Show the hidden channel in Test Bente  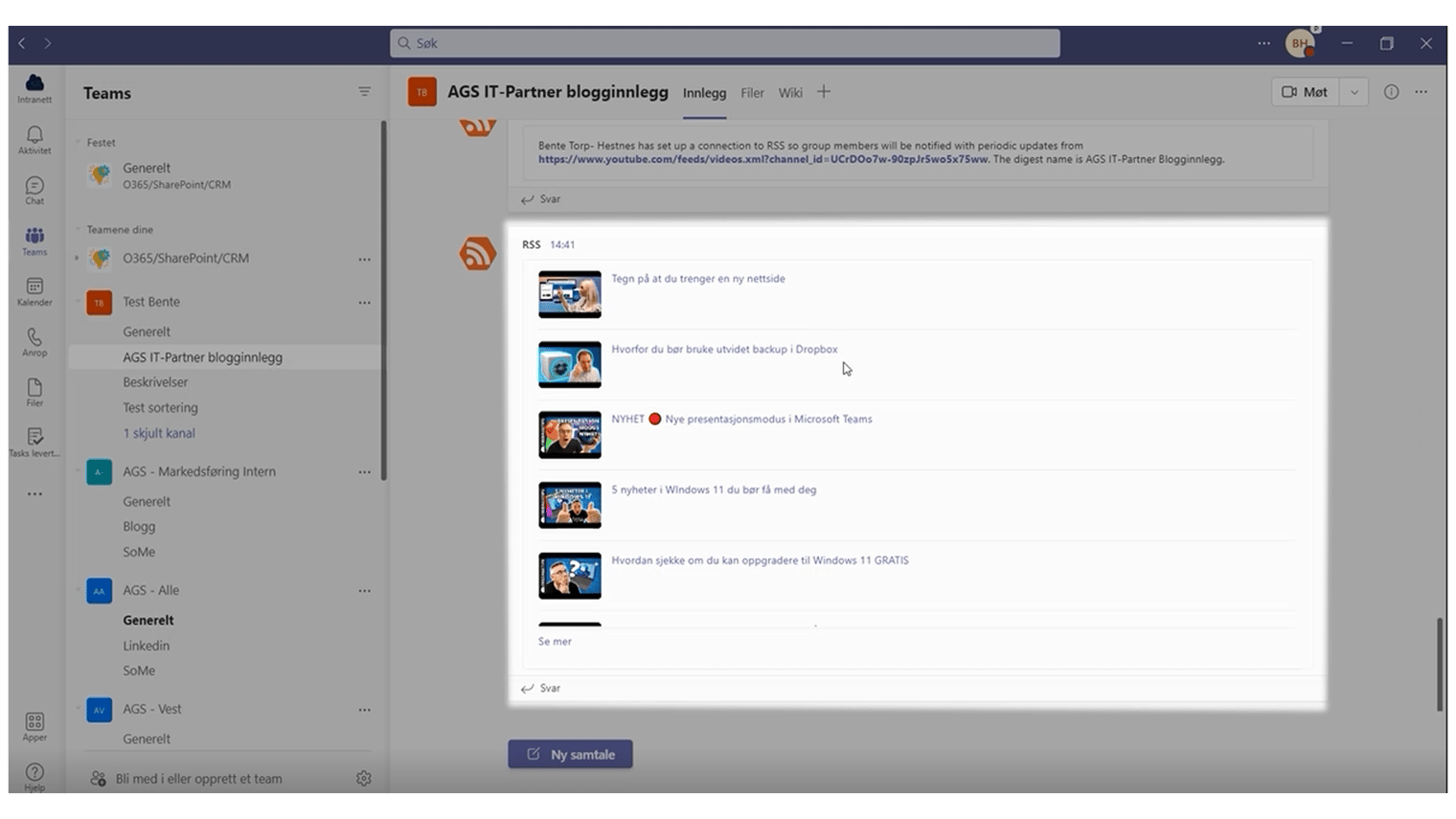pos(159,432)
